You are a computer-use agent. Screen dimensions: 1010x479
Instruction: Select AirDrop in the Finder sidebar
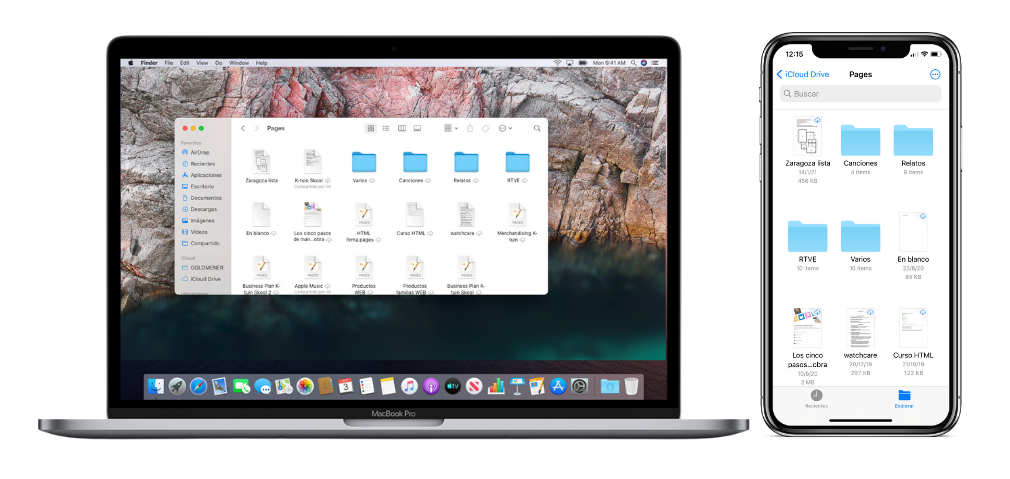196,153
